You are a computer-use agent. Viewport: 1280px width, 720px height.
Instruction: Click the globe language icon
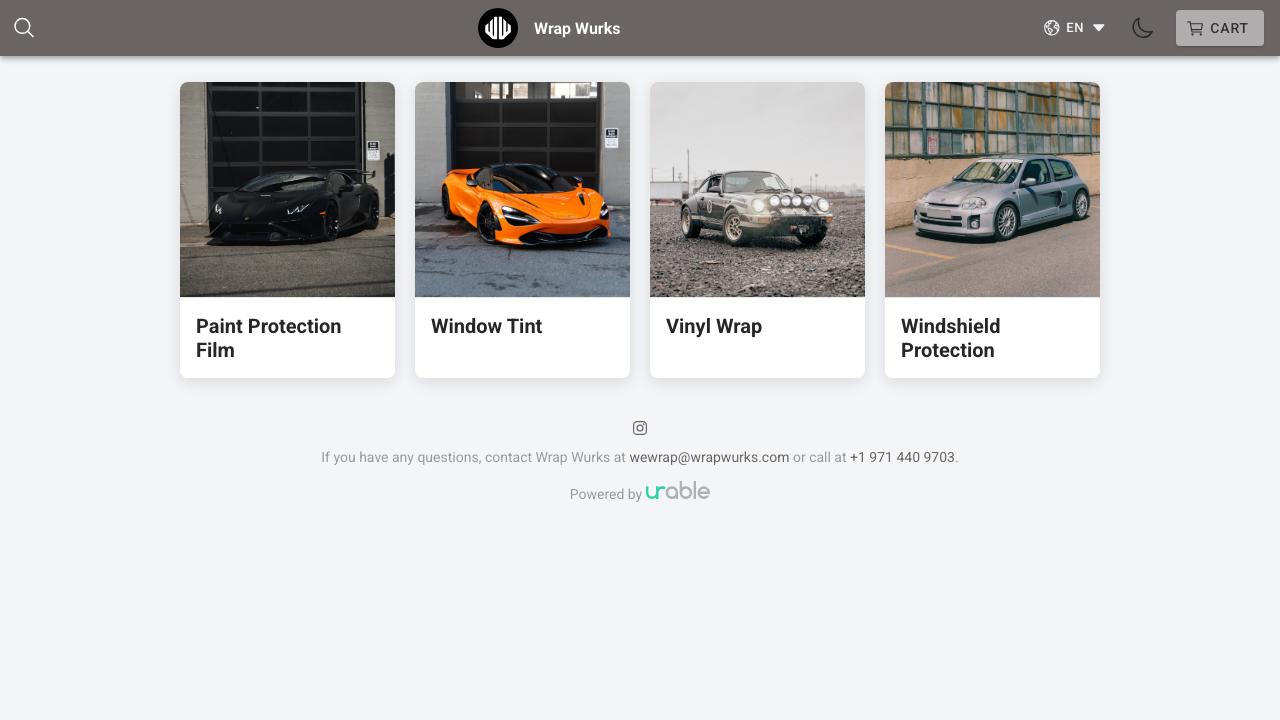point(1051,28)
